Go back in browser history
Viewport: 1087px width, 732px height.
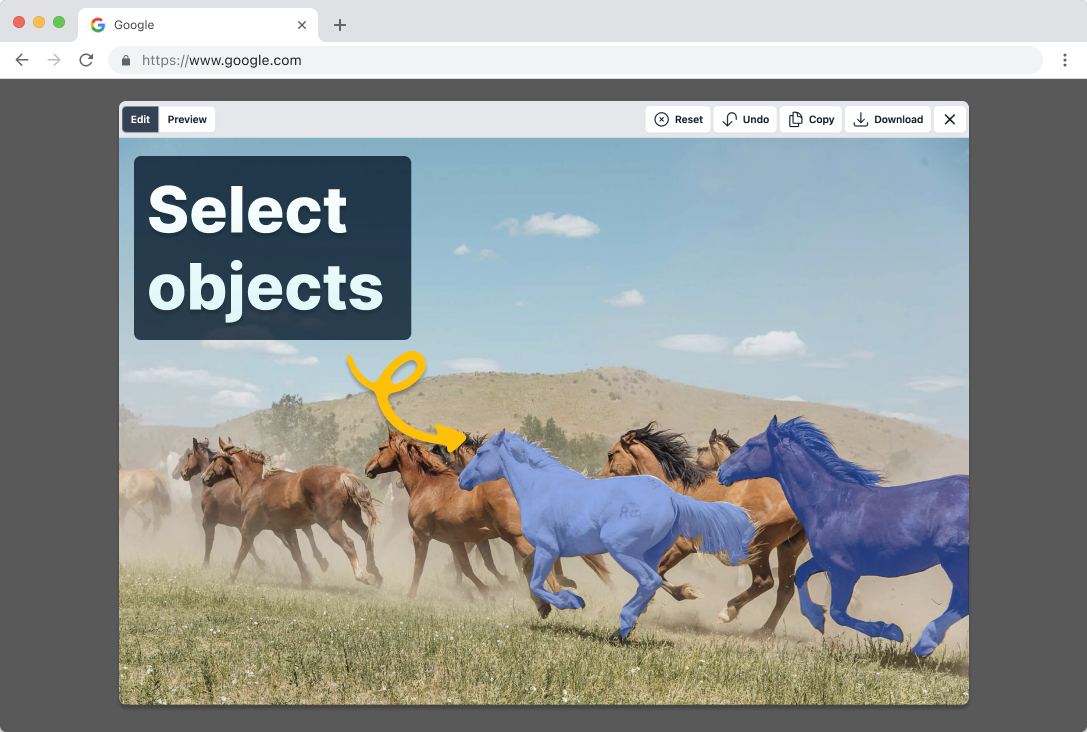[x=22, y=60]
